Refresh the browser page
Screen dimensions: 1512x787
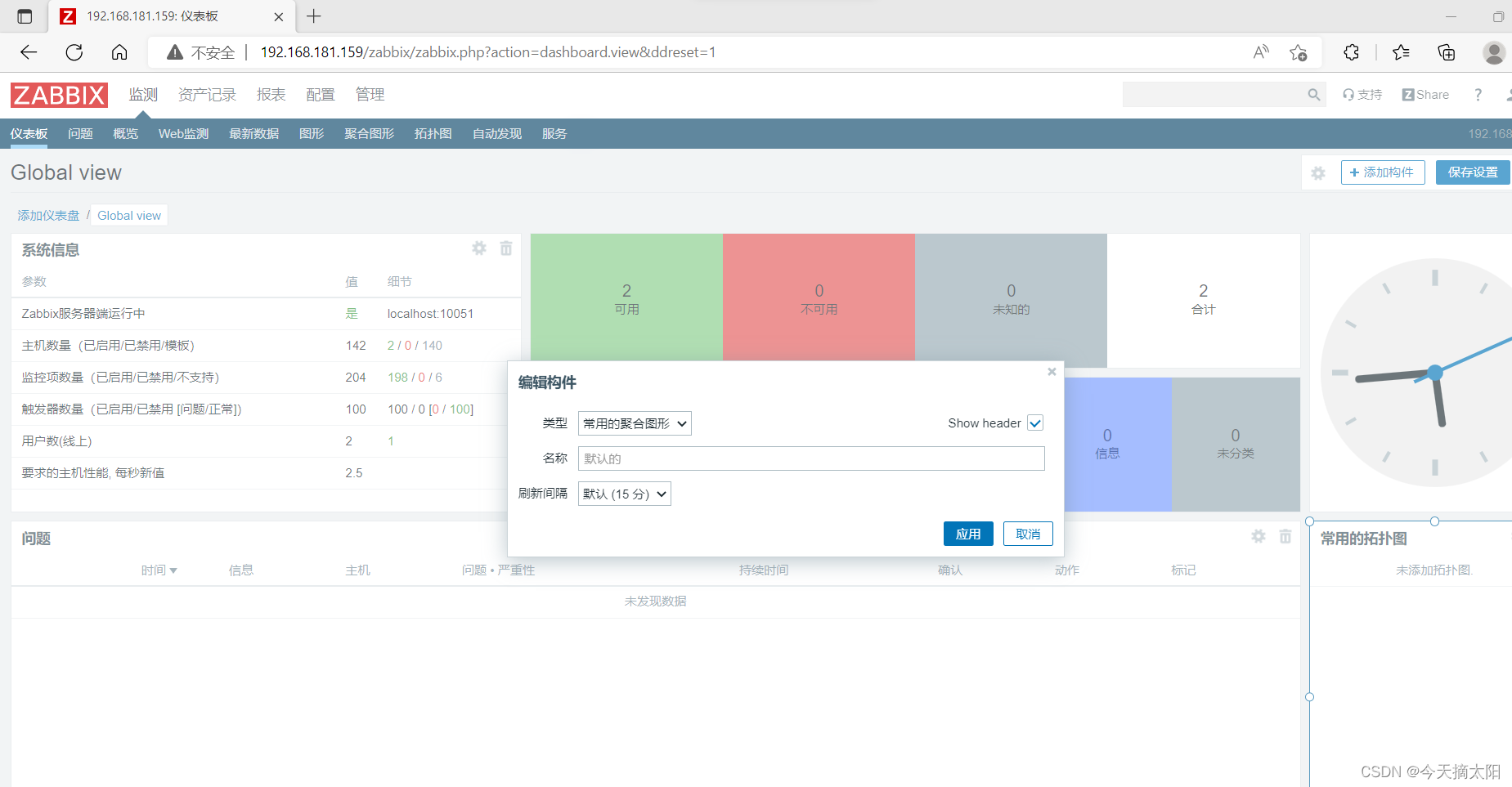pos(74,52)
